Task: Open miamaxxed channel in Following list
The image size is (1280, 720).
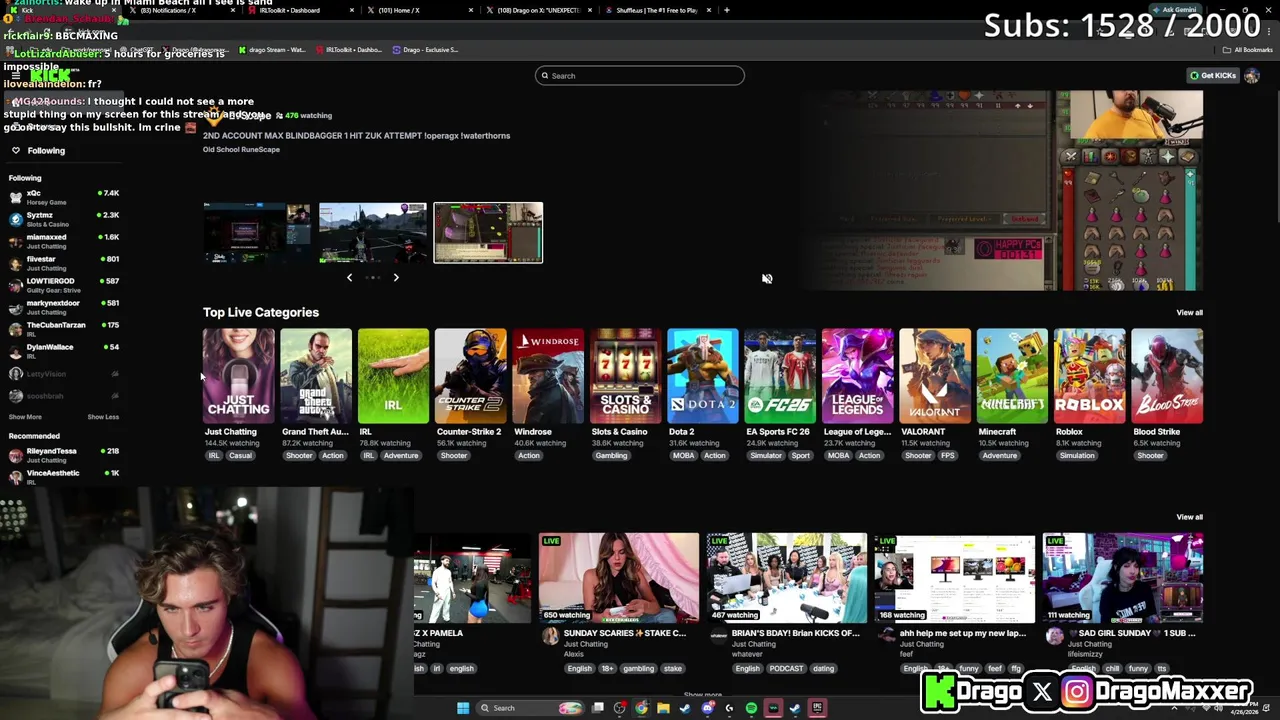Action: coord(62,241)
